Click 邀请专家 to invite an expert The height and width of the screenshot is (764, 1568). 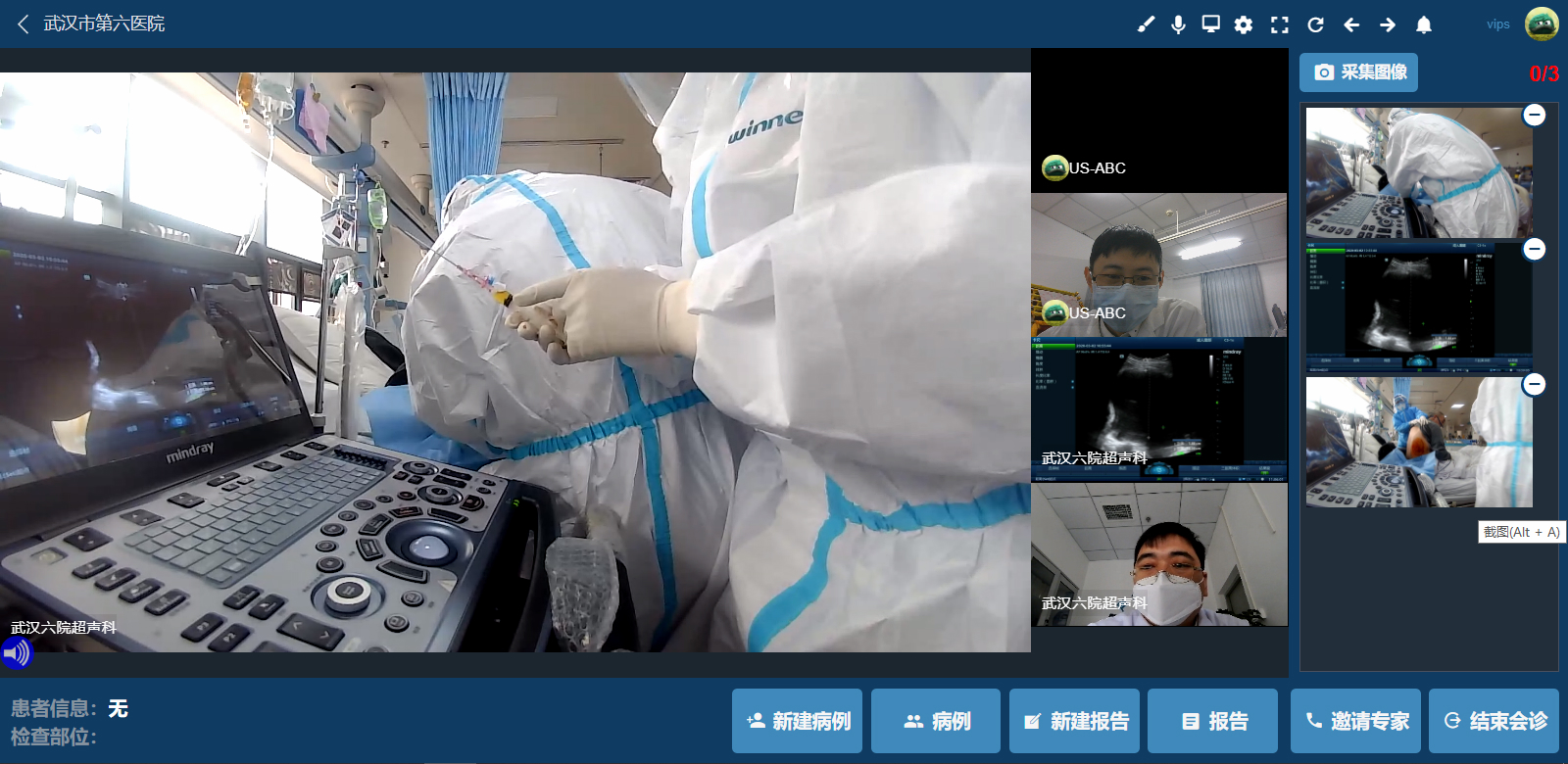click(1355, 721)
